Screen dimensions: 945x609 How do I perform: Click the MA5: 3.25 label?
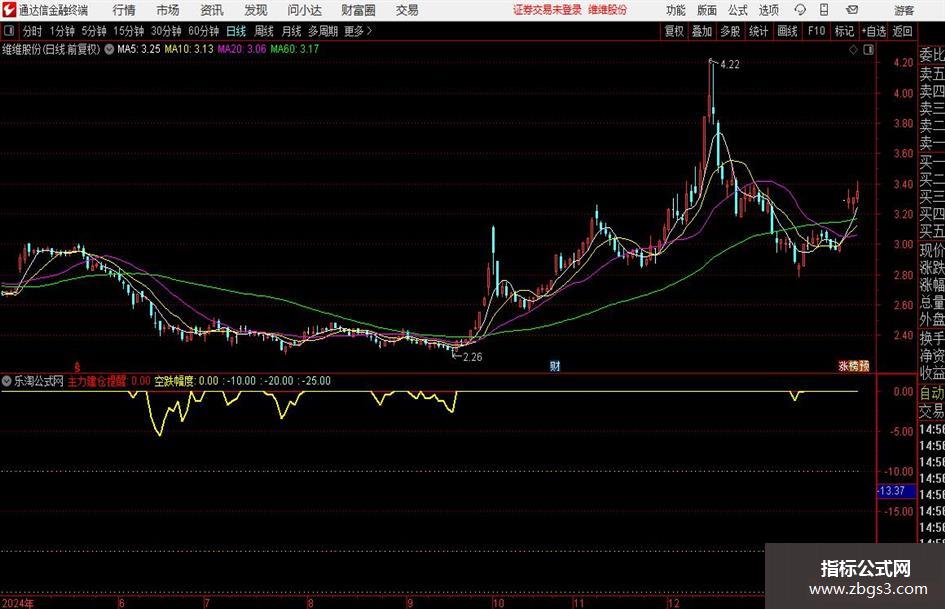point(139,49)
